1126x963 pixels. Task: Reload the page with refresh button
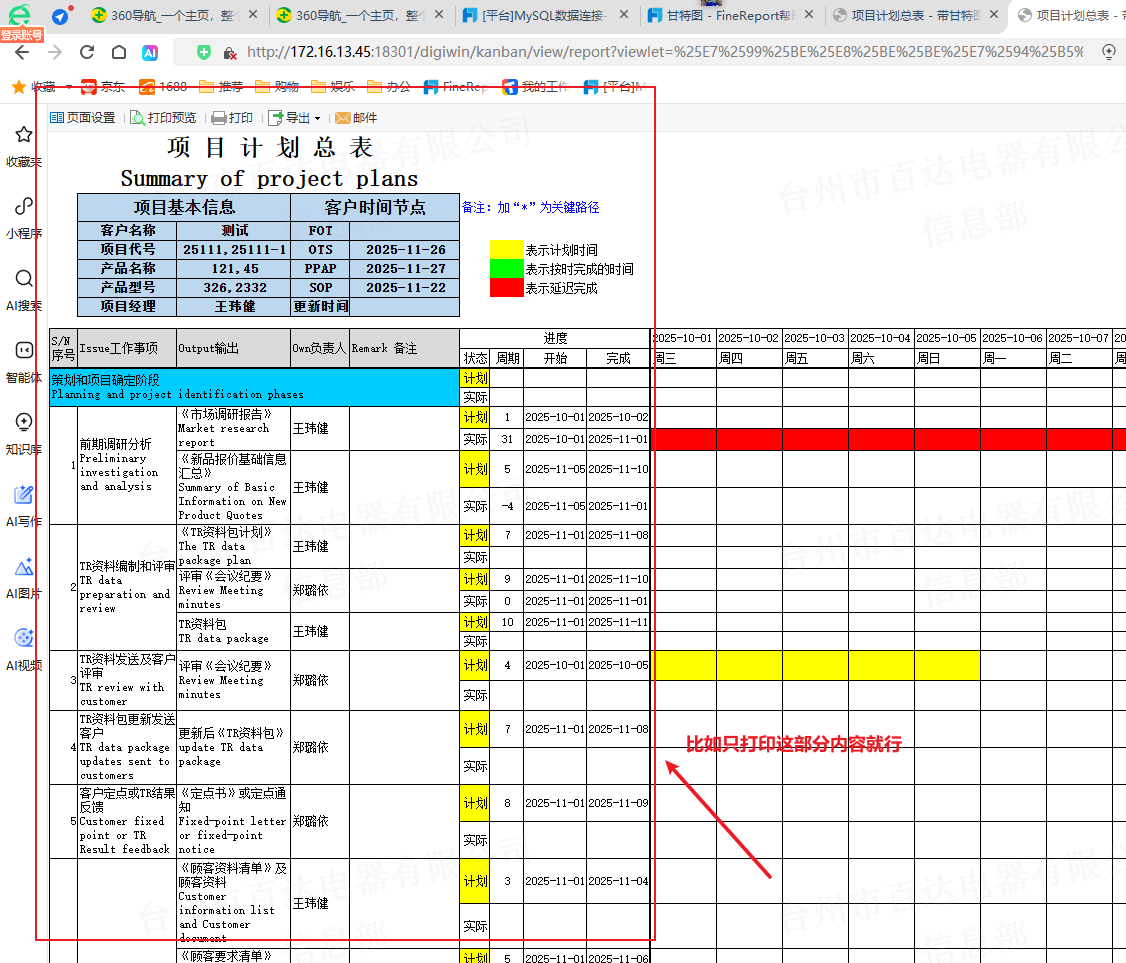click(87, 52)
